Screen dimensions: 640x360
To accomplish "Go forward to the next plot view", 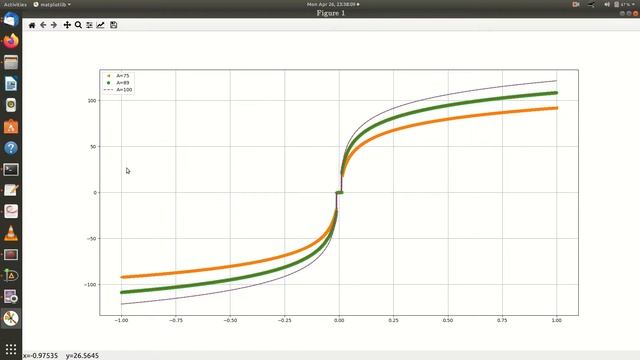I will click(x=54, y=25).
